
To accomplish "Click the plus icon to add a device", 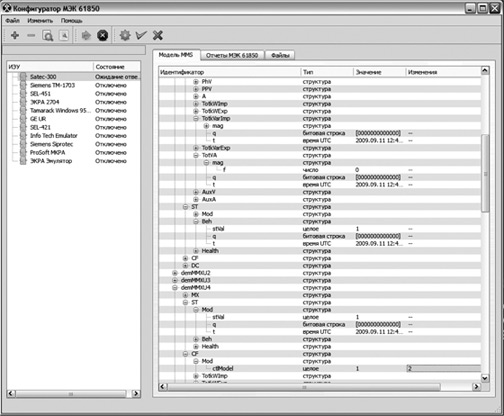I will (x=15, y=35).
